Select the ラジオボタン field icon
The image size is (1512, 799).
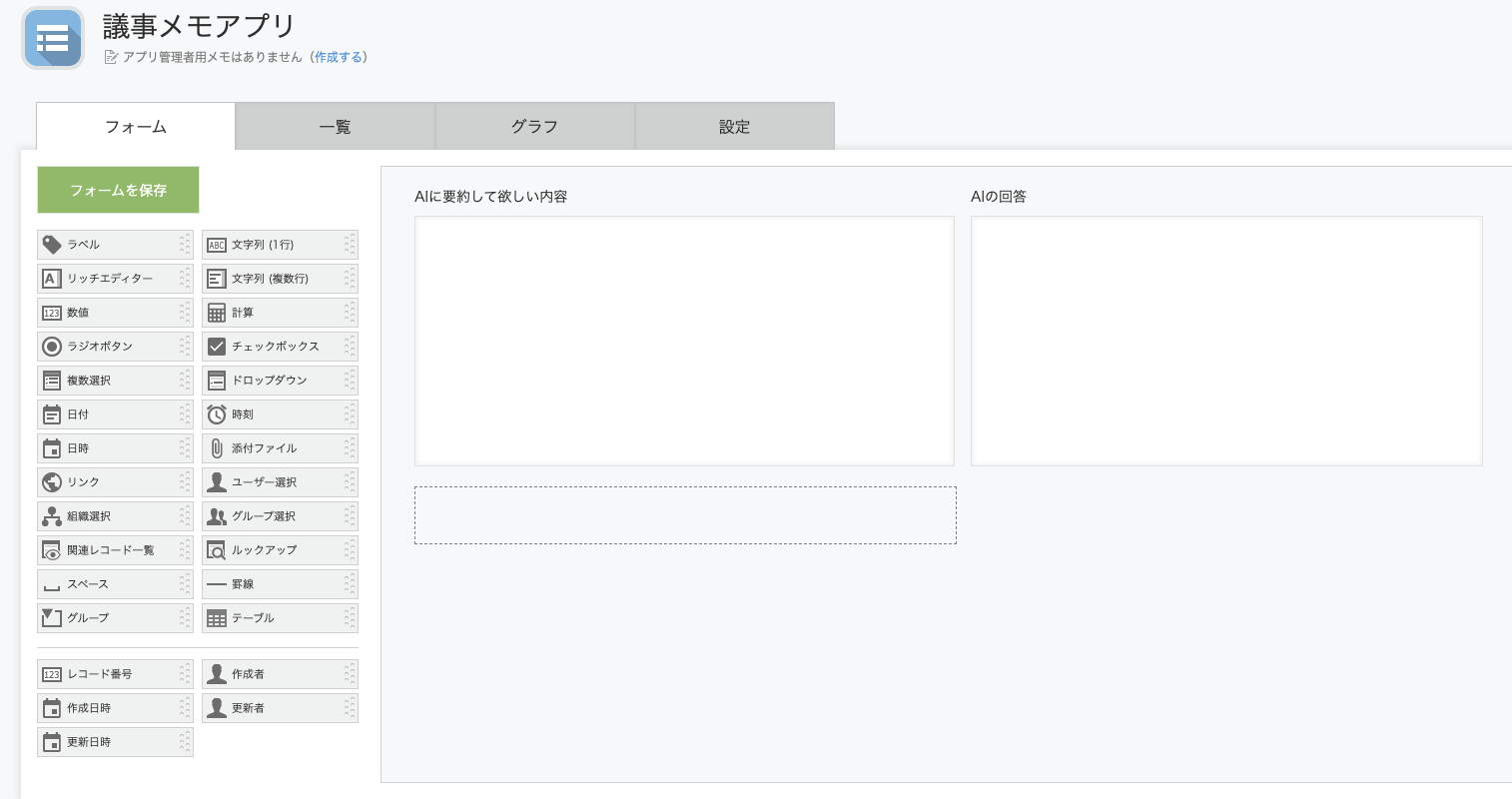click(52, 347)
